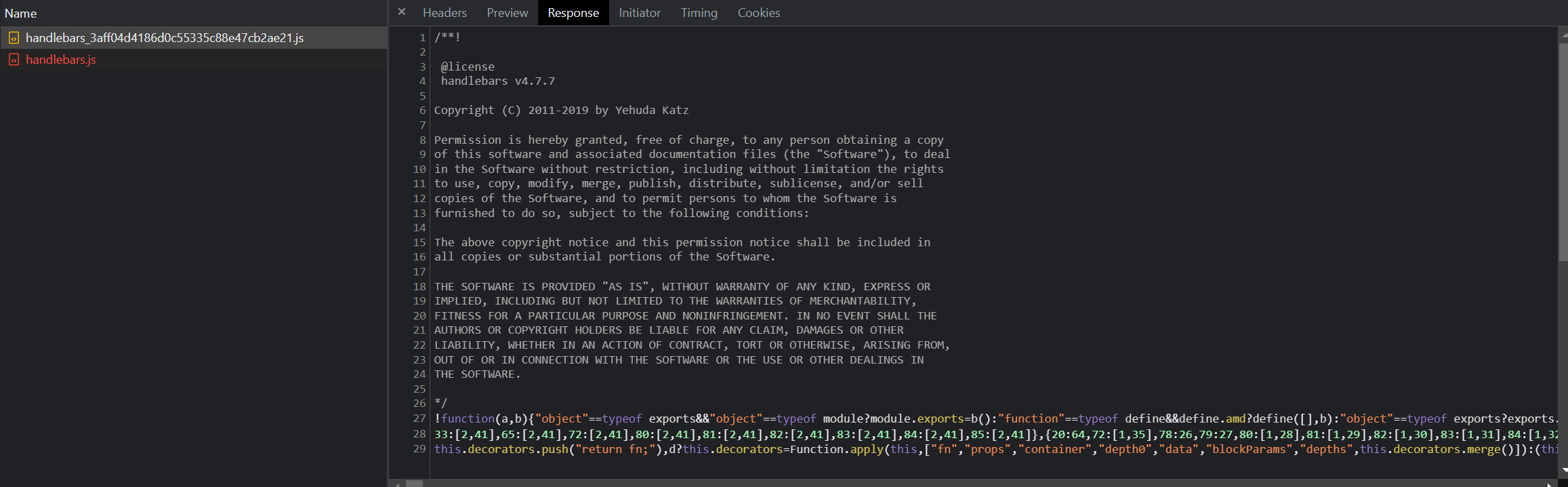
Task: Click the text 'handlebars v4.7.7'
Action: 497,81
